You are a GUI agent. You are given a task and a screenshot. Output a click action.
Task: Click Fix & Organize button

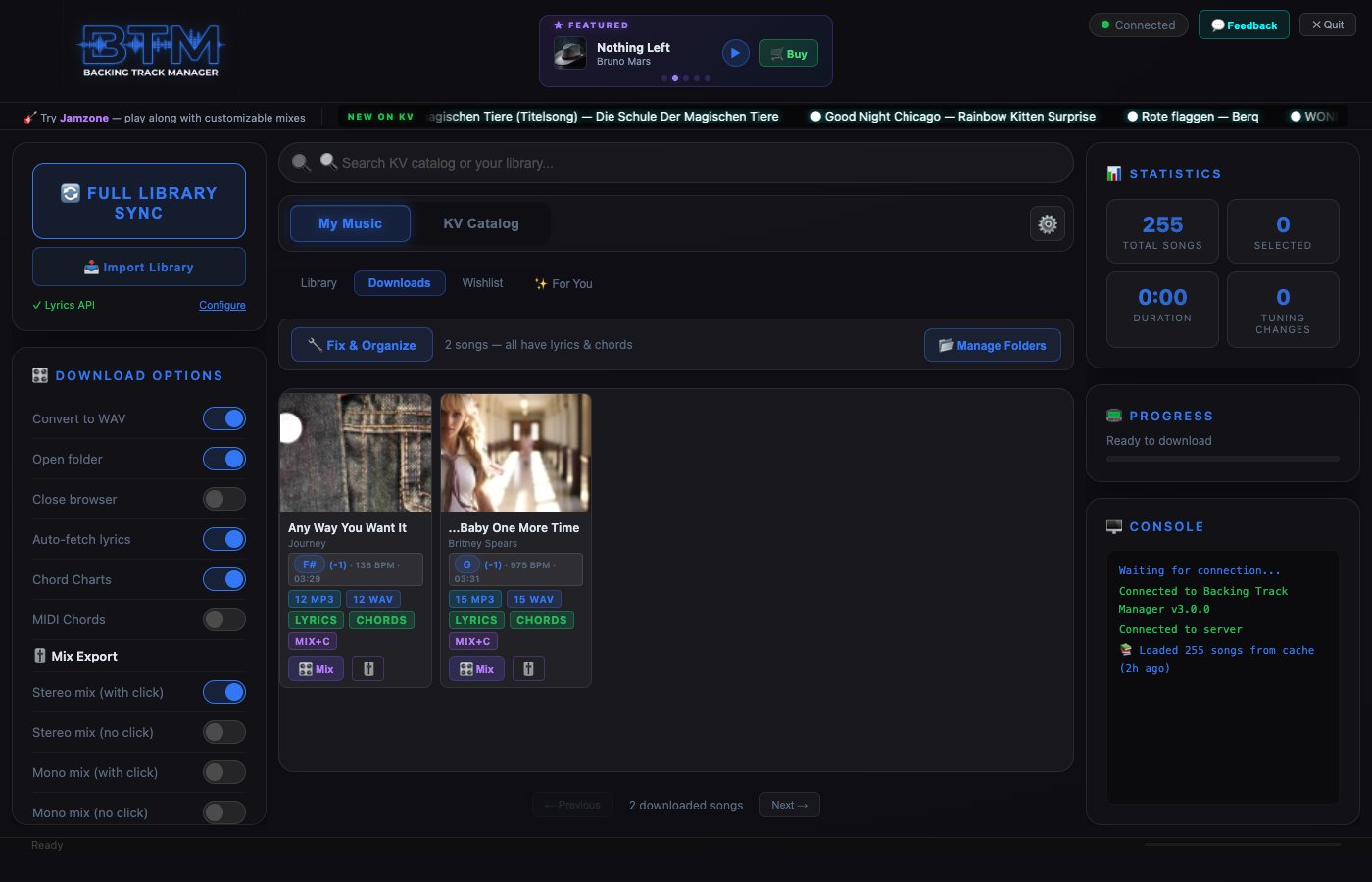362,345
